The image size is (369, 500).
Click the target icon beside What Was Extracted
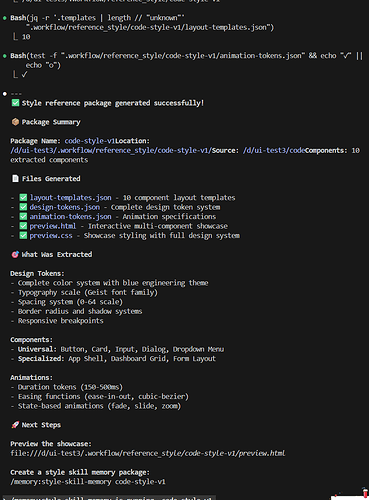coord(15,254)
